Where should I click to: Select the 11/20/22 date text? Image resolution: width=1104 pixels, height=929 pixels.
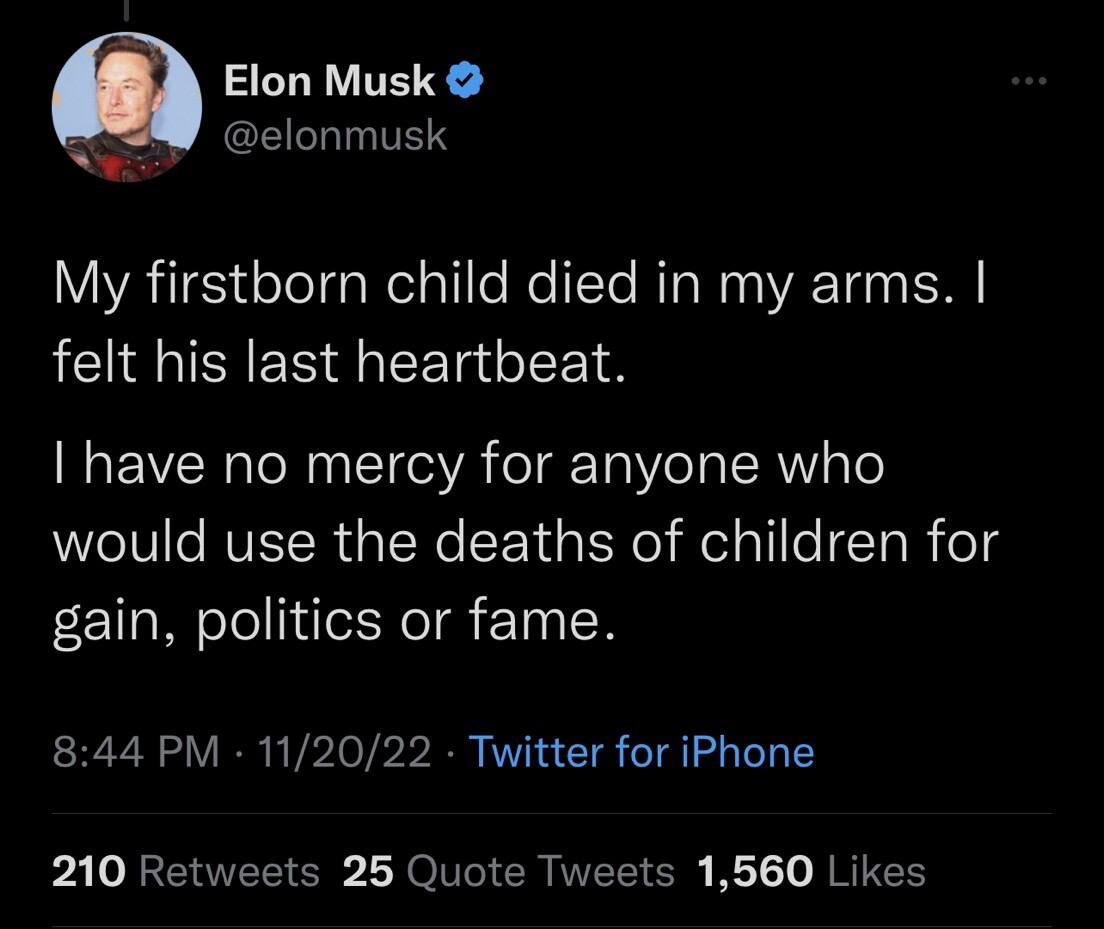(x=343, y=752)
